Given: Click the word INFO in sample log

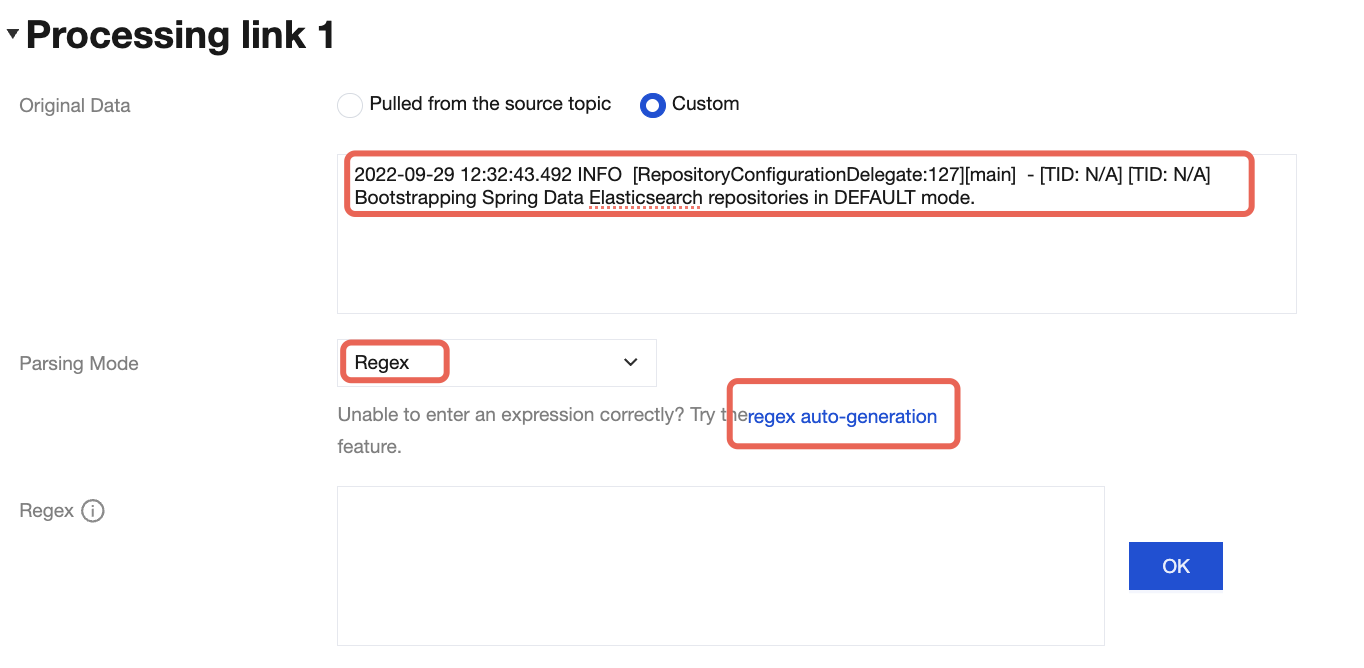Looking at the screenshot, I should tap(599, 176).
